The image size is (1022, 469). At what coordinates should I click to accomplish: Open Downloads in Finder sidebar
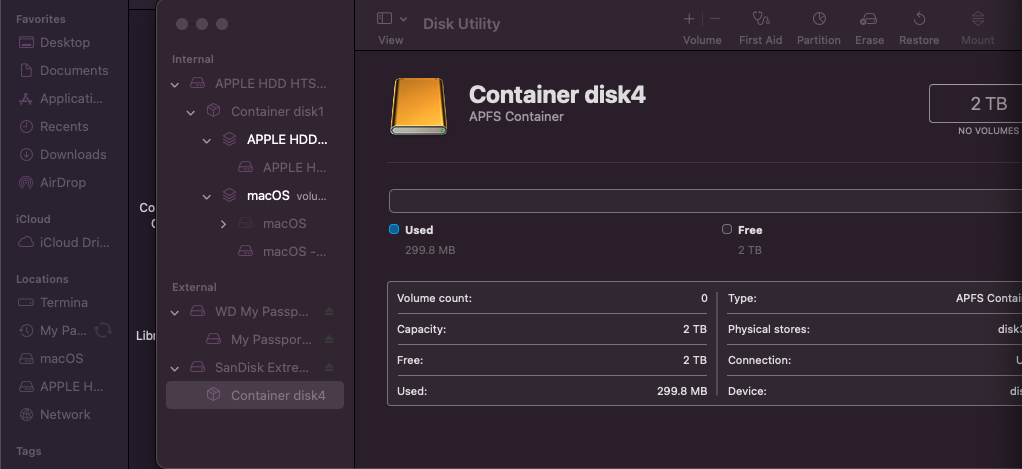[x=72, y=155]
